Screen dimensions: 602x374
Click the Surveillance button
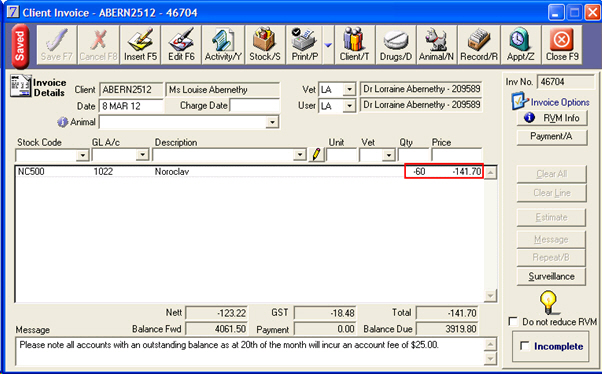pyautogui.click(x=552, y=276)
